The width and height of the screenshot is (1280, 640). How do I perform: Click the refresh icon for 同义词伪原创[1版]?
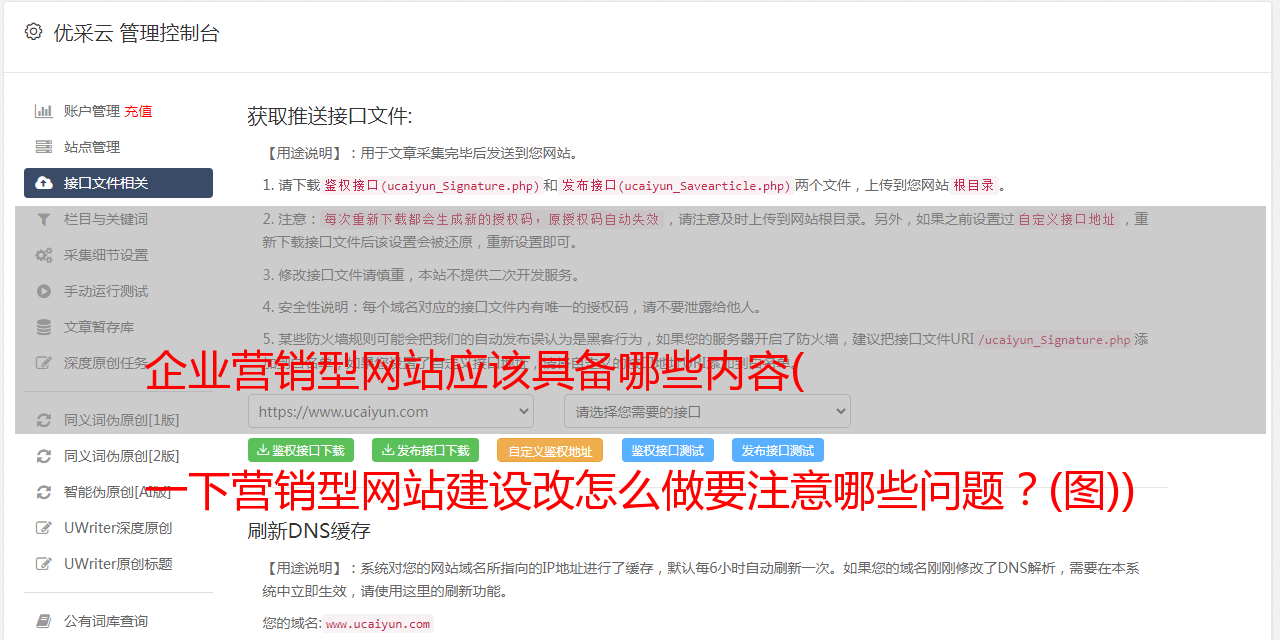(44, 420)
